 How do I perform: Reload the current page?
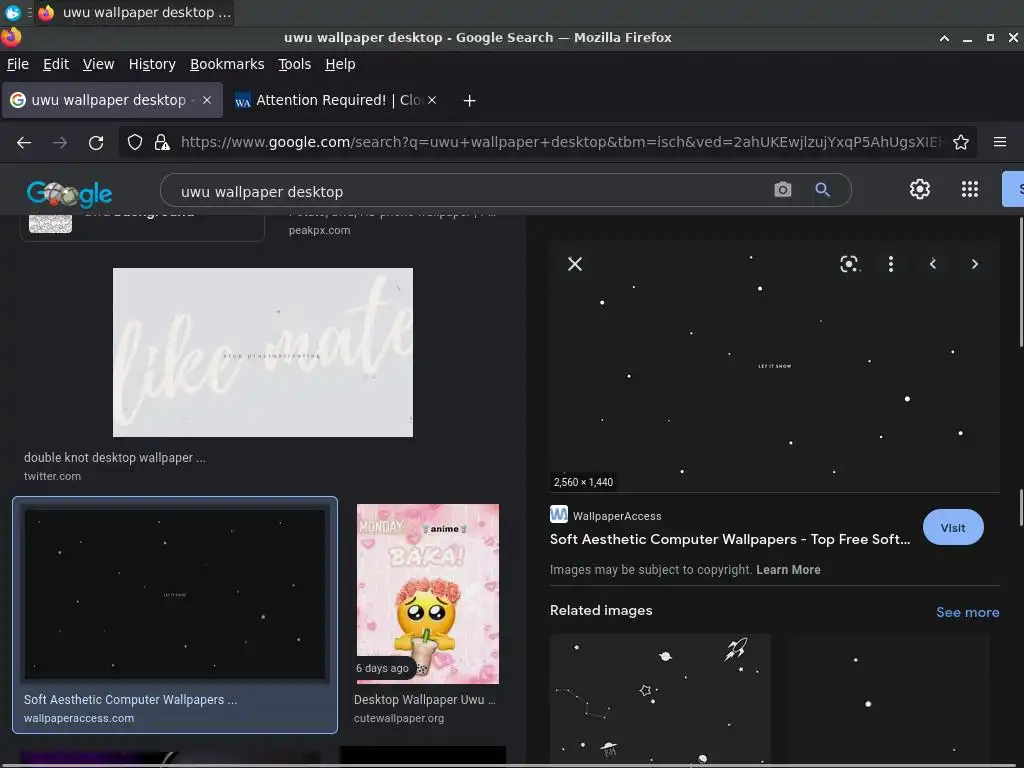coord(96,142)
